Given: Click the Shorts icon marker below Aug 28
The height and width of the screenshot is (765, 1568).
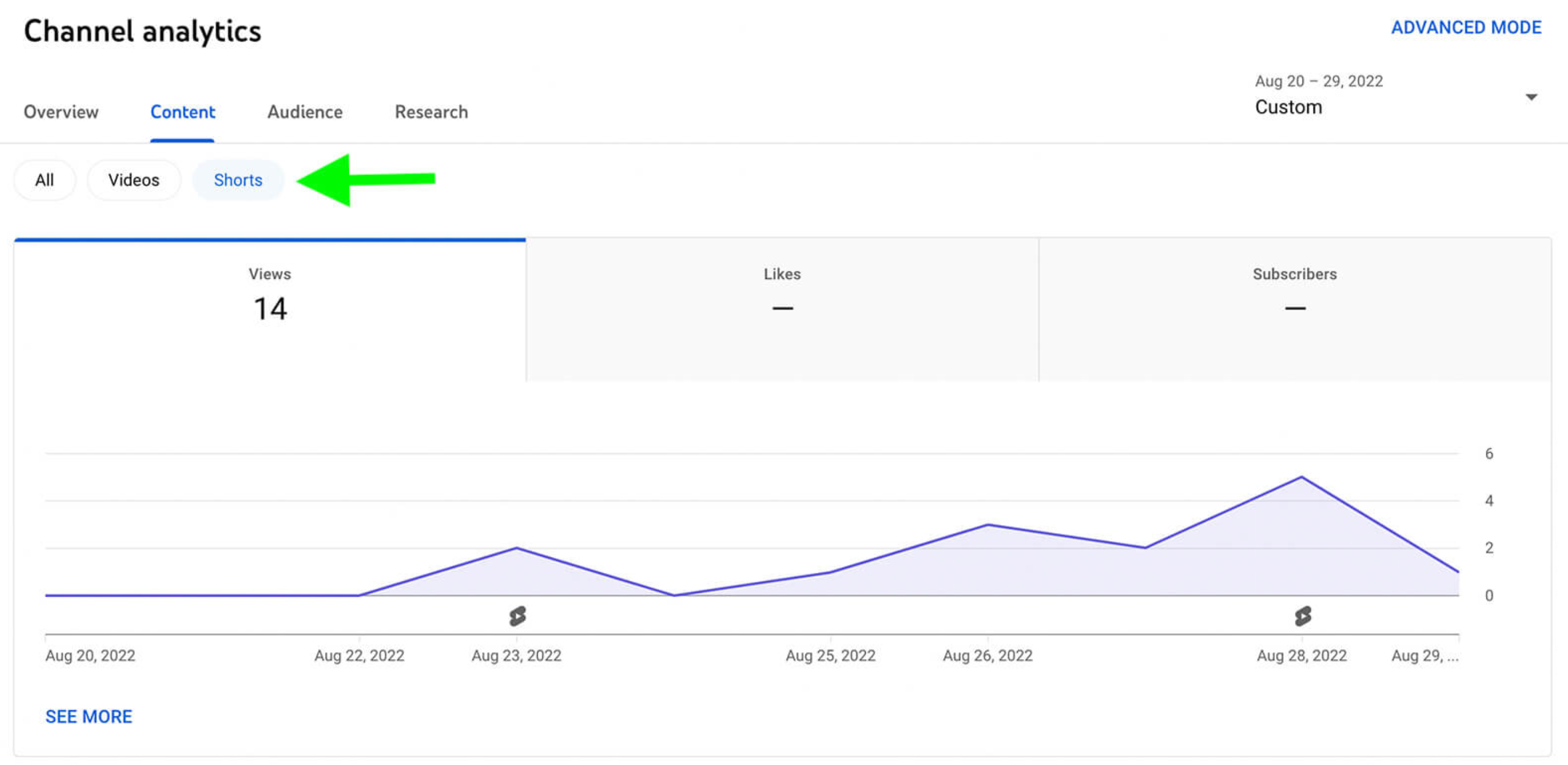Looking at the screenshot, I should tap(1302, 617).
